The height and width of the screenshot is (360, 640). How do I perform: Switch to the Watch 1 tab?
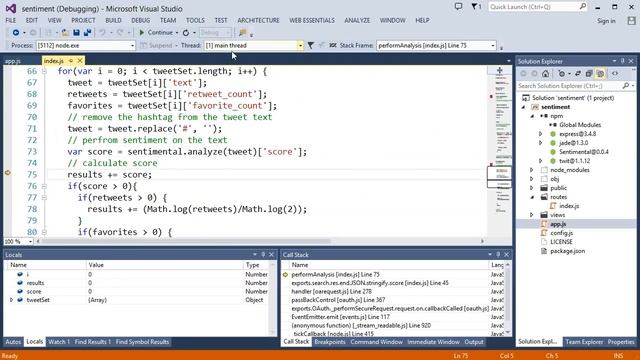59,342
